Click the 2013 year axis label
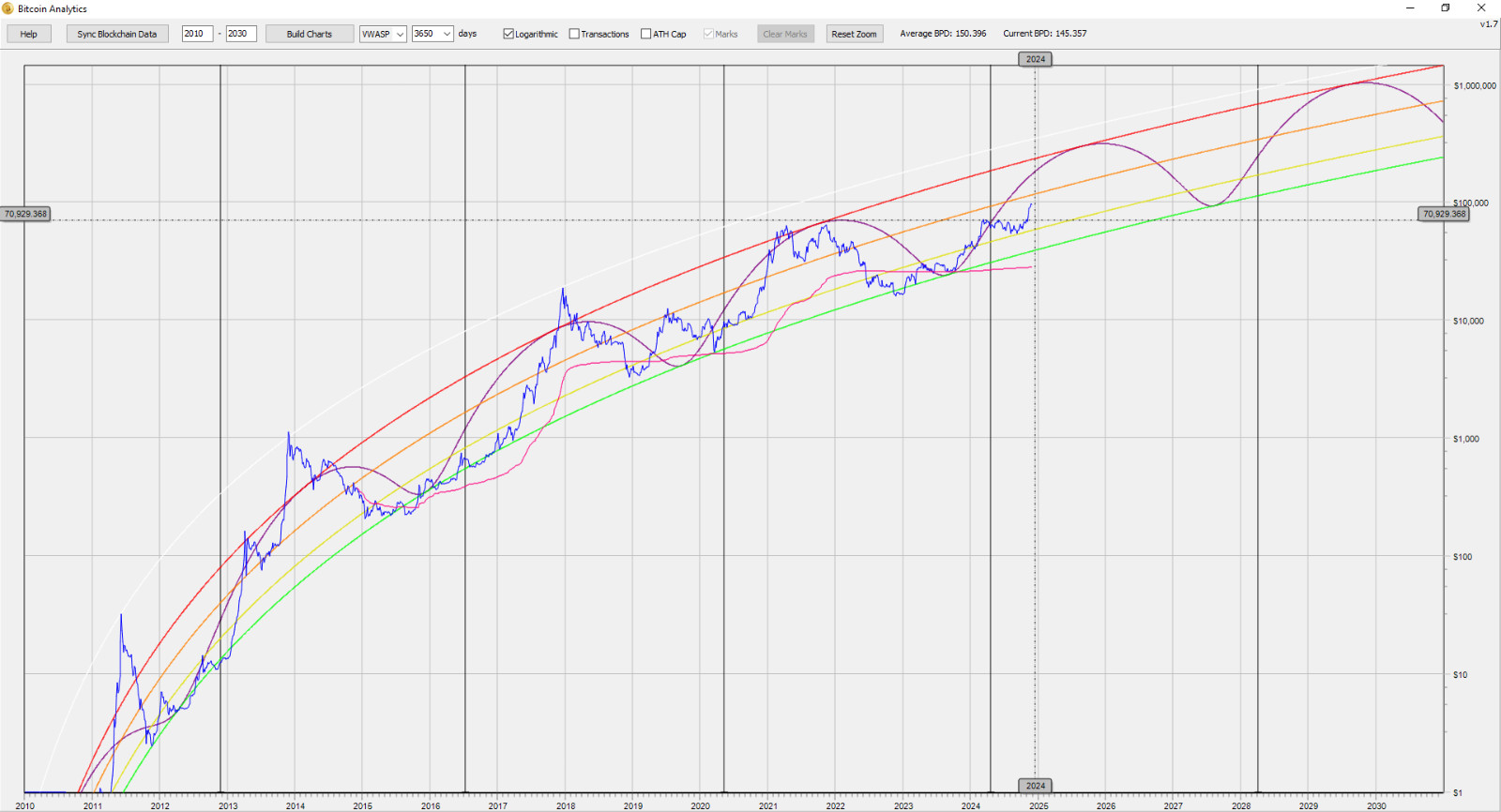Screen dimensions: 1501x812 point(228,805)
